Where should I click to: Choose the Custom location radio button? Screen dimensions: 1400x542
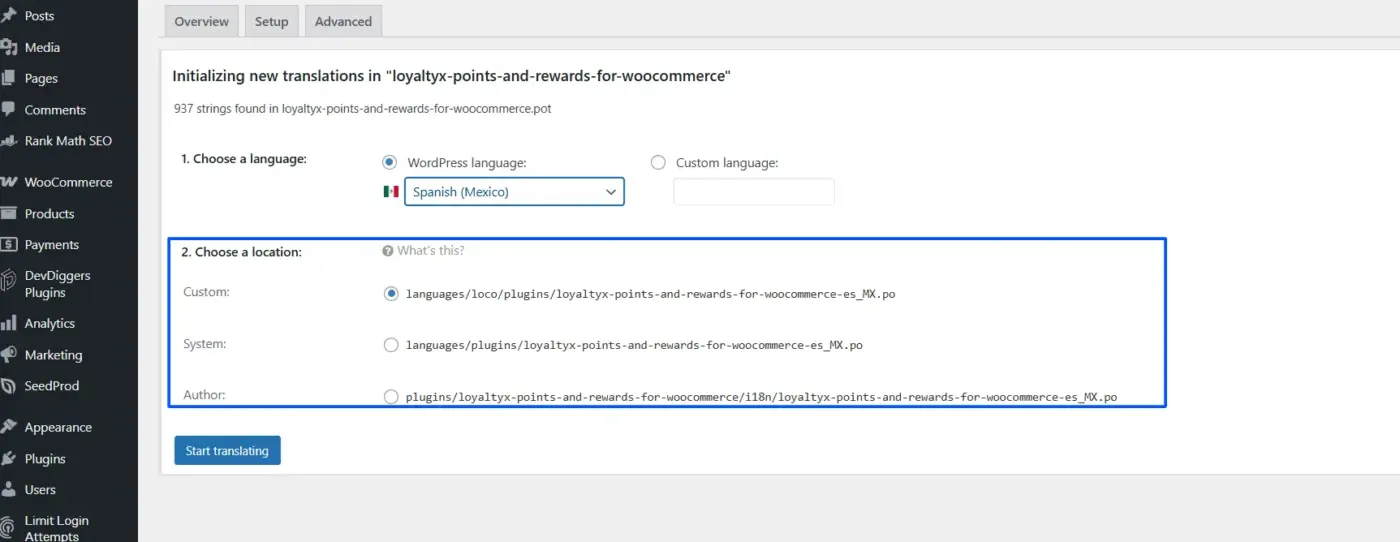391,294
